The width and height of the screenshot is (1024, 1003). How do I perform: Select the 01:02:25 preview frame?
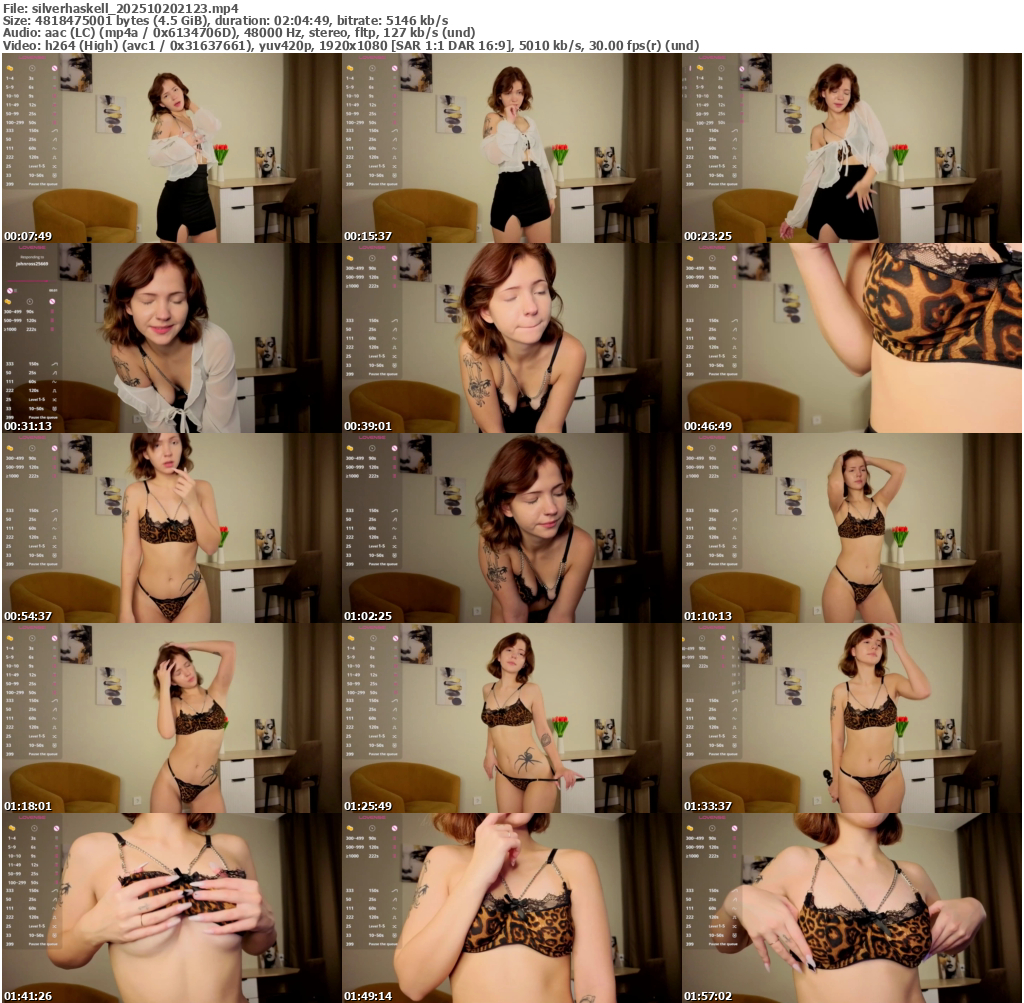click(511, 528)
